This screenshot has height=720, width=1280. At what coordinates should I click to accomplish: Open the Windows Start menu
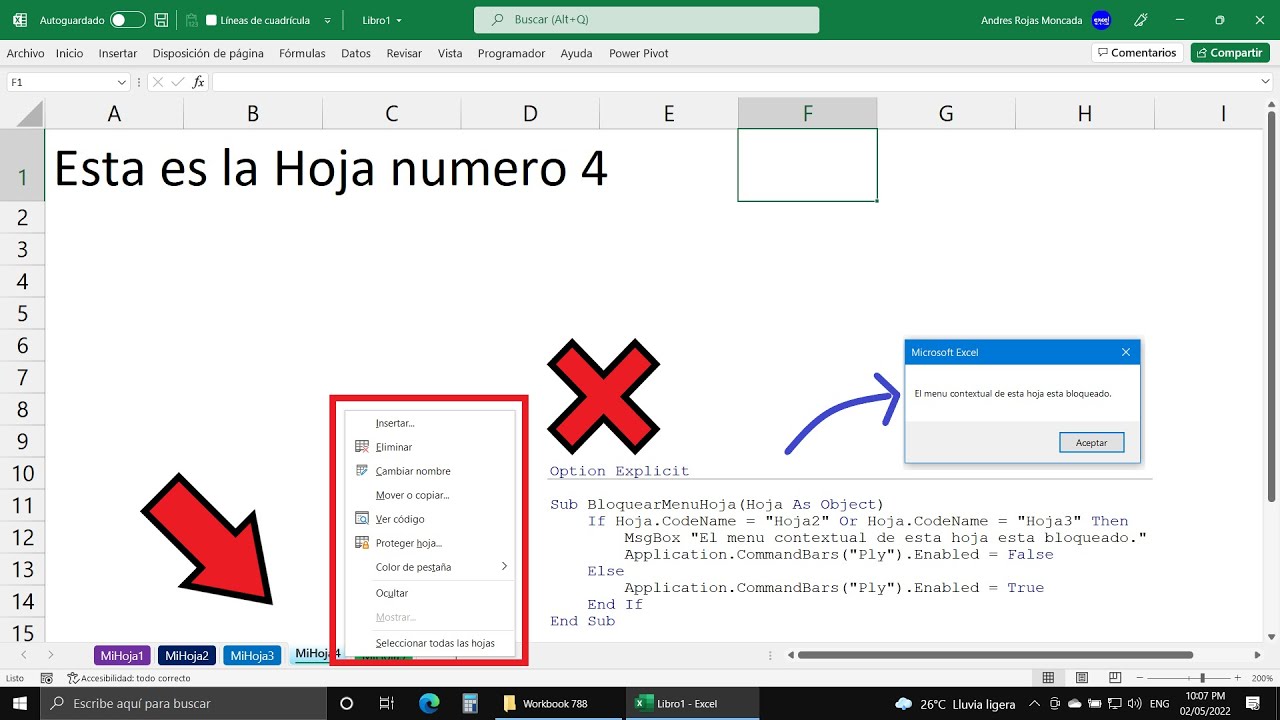point(20,703)
